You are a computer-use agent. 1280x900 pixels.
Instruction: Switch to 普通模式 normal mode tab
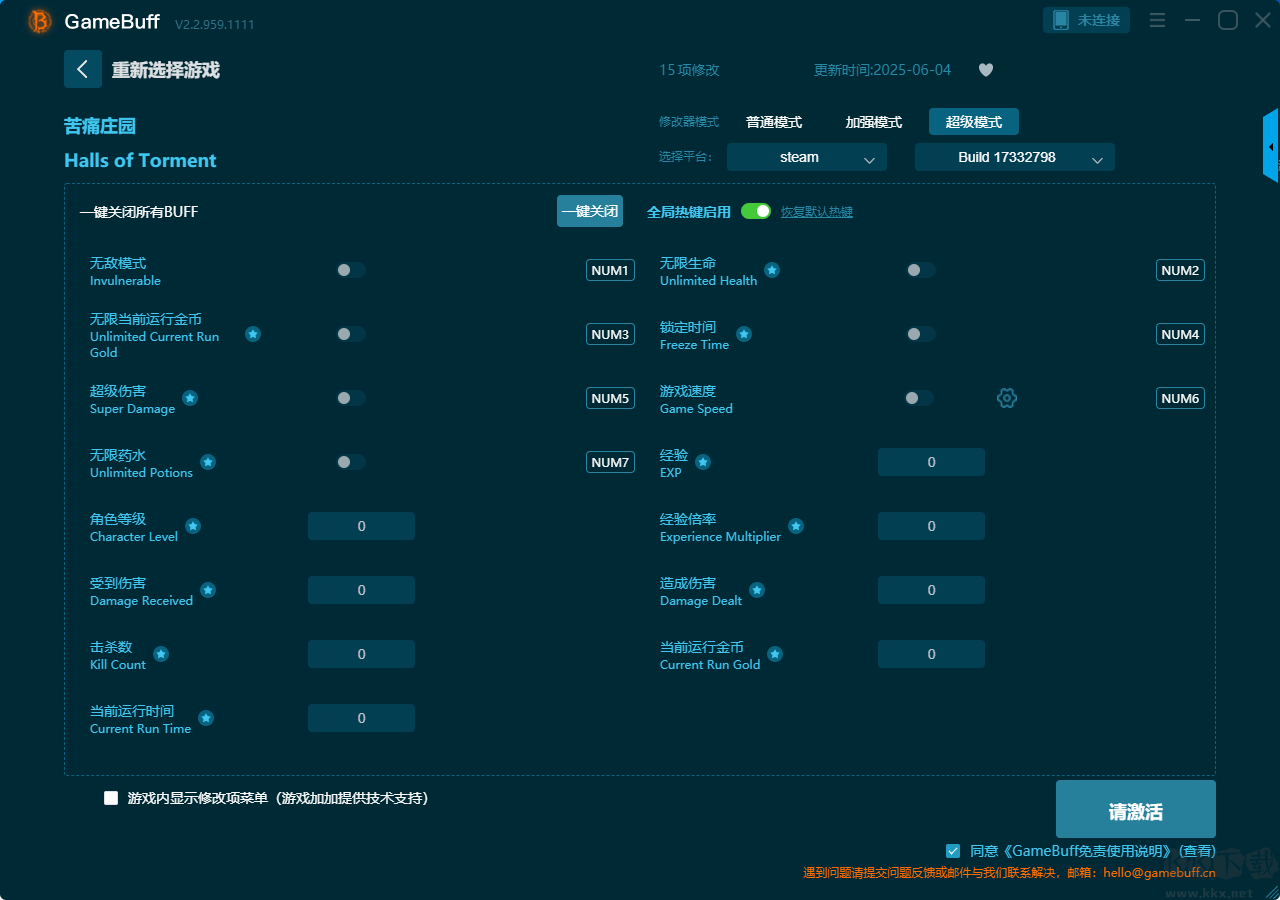[774, 122]
